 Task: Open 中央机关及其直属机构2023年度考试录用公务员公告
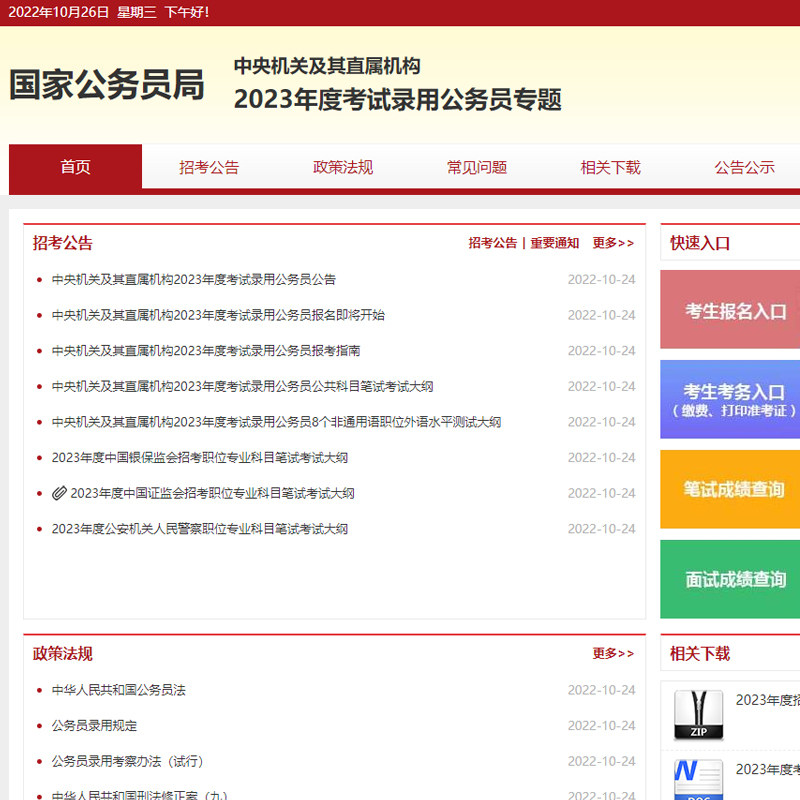coord(193,280)
